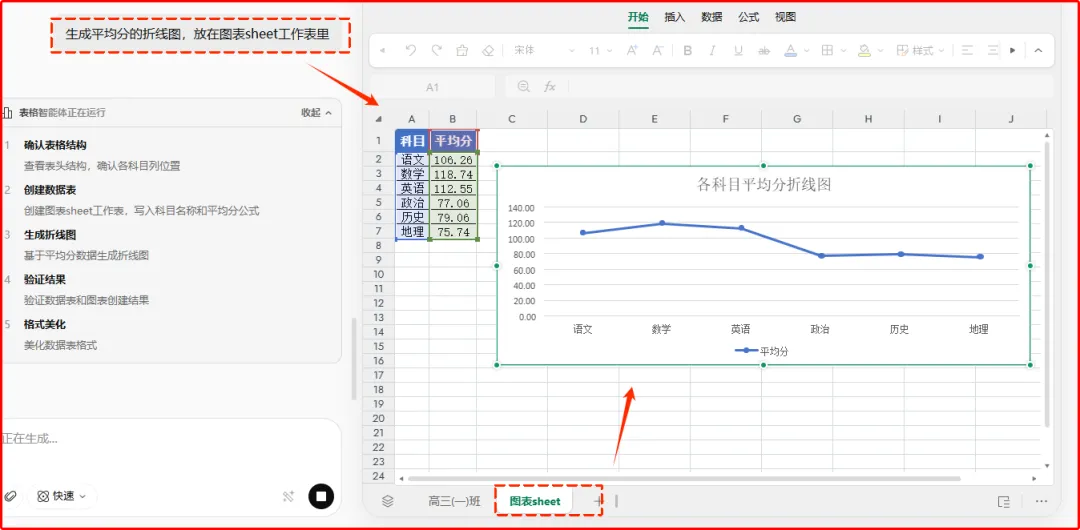Click the paperclip attachment icon

pyautogui.click(x=10, y=496)
